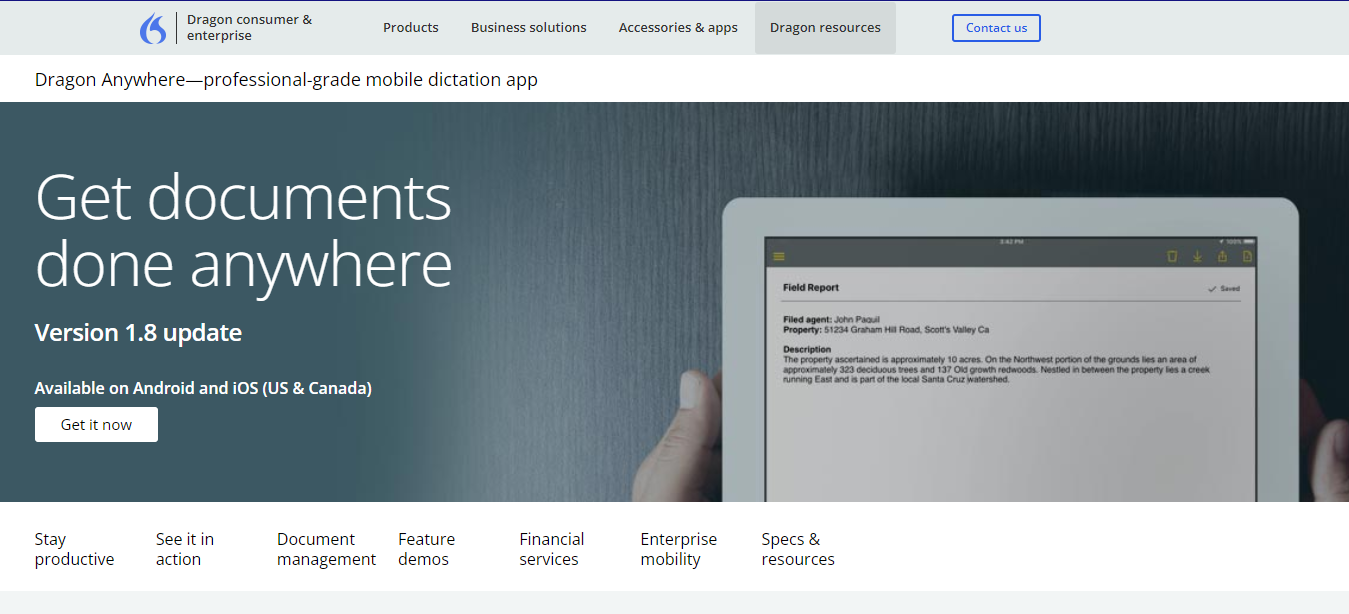Go to the Feature demos section
The height and width of the screenshot is (614, 1349).
426,549
